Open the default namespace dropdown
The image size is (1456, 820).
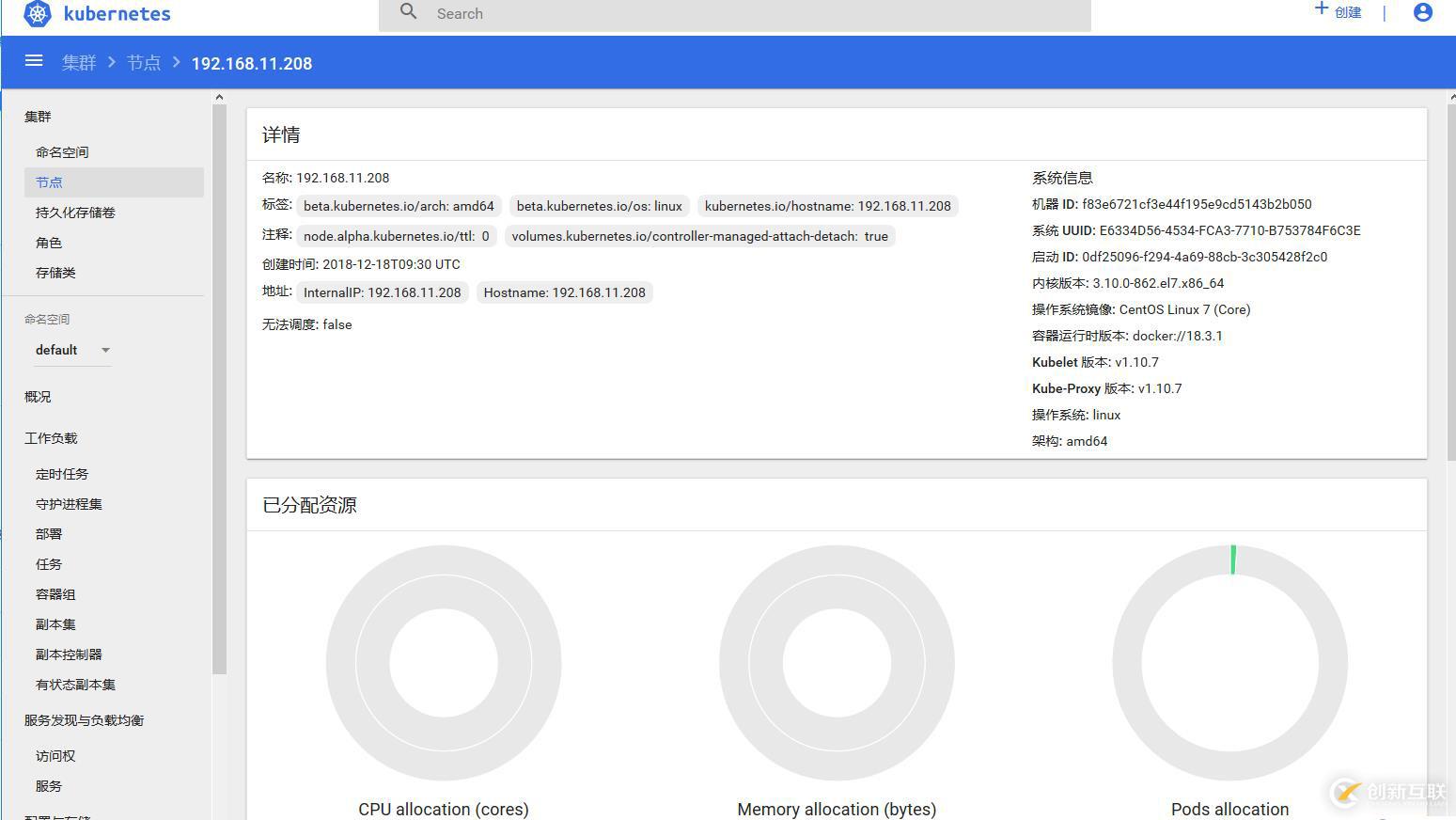coord(72,349)
